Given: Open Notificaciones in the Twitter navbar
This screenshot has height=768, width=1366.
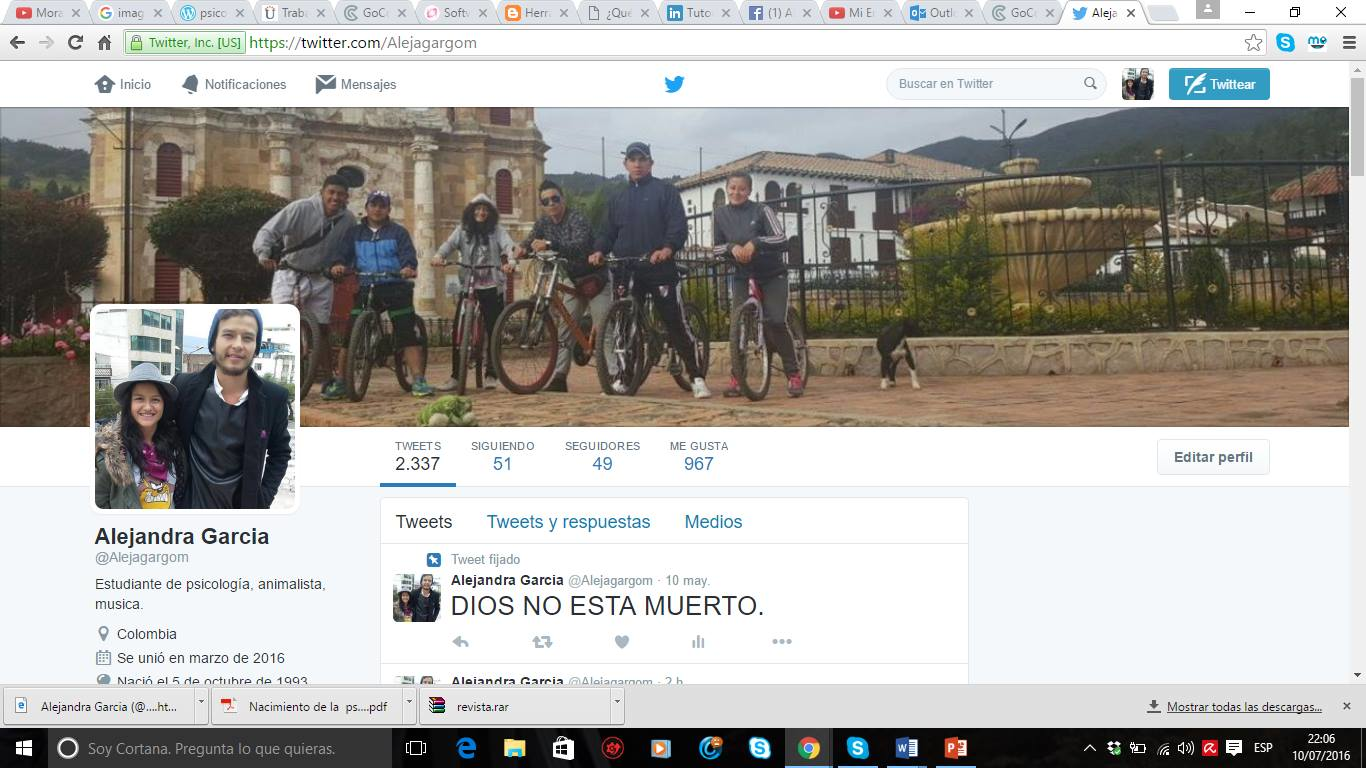Looking at the screenshot, I should click(x=234, y=84).
